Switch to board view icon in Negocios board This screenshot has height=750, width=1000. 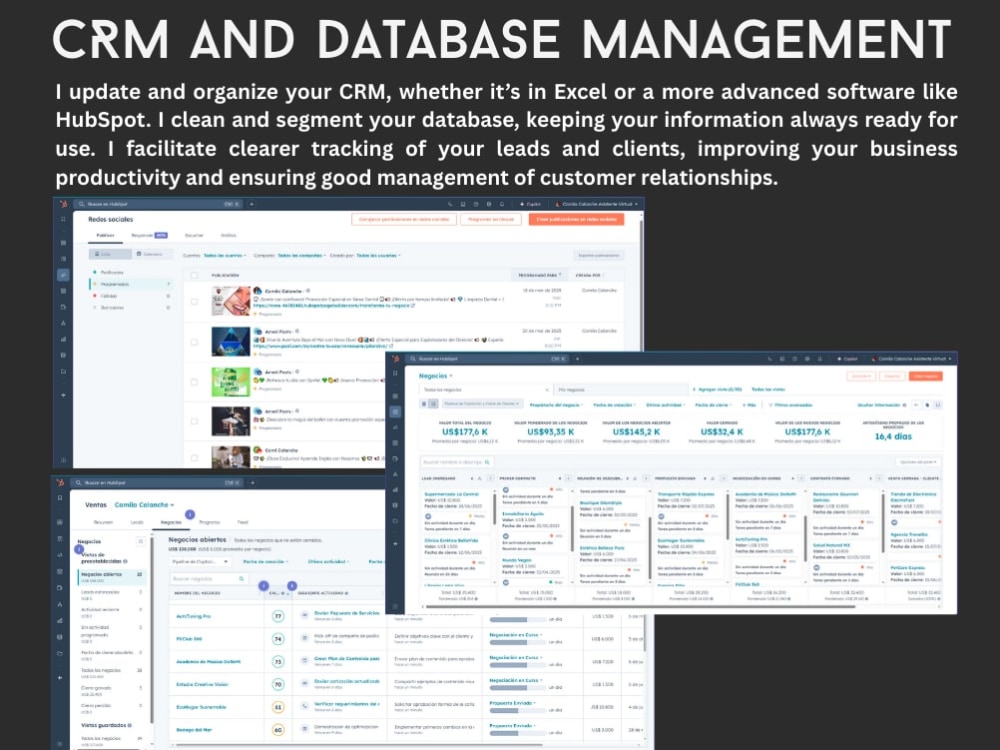pos(433,404)
